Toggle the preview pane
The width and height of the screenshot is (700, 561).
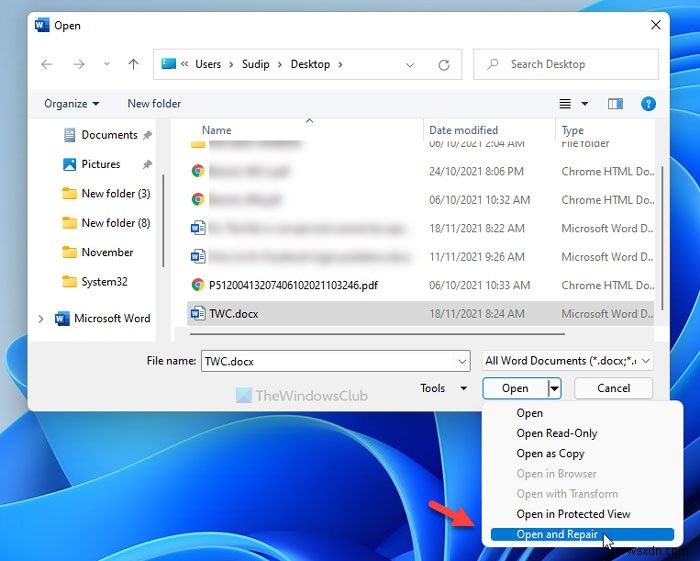[x=615, y=104]
